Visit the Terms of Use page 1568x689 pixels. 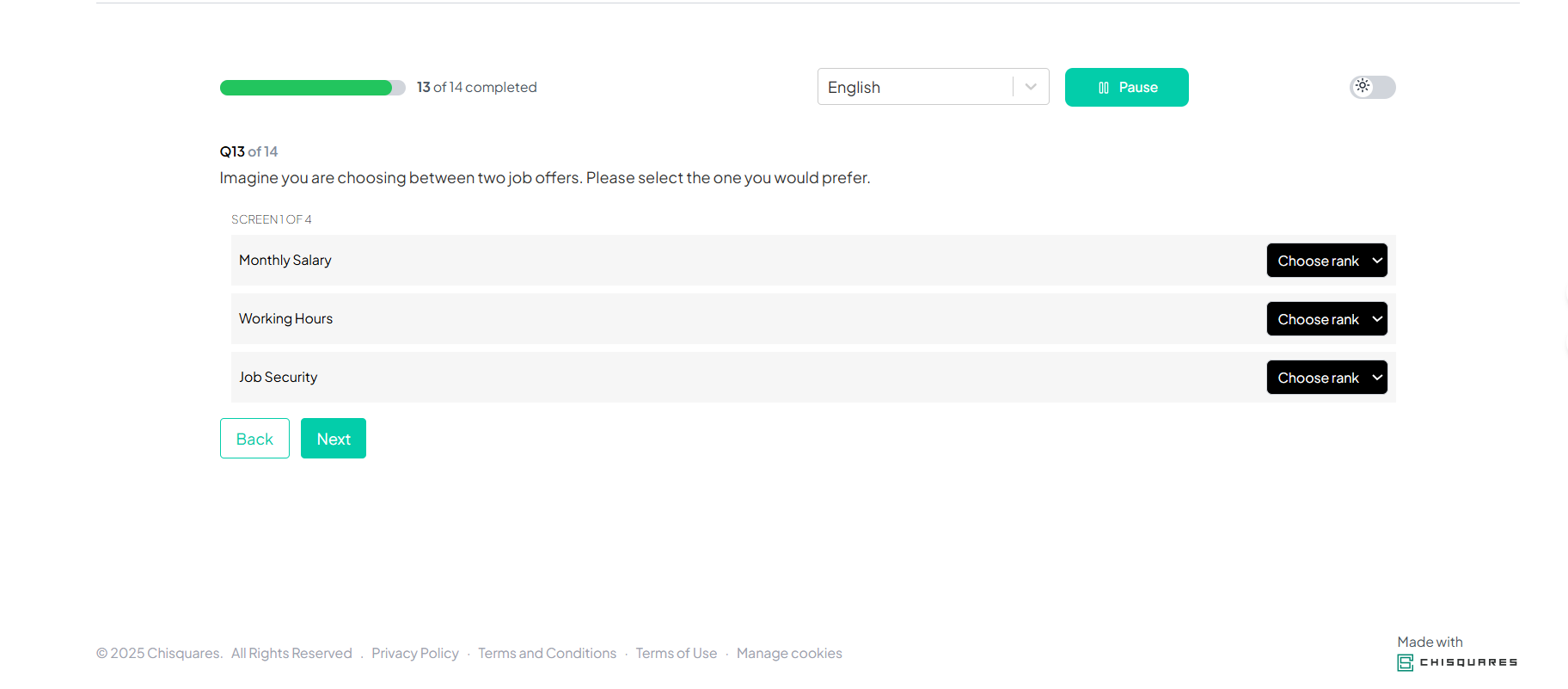tap(677, 654)
